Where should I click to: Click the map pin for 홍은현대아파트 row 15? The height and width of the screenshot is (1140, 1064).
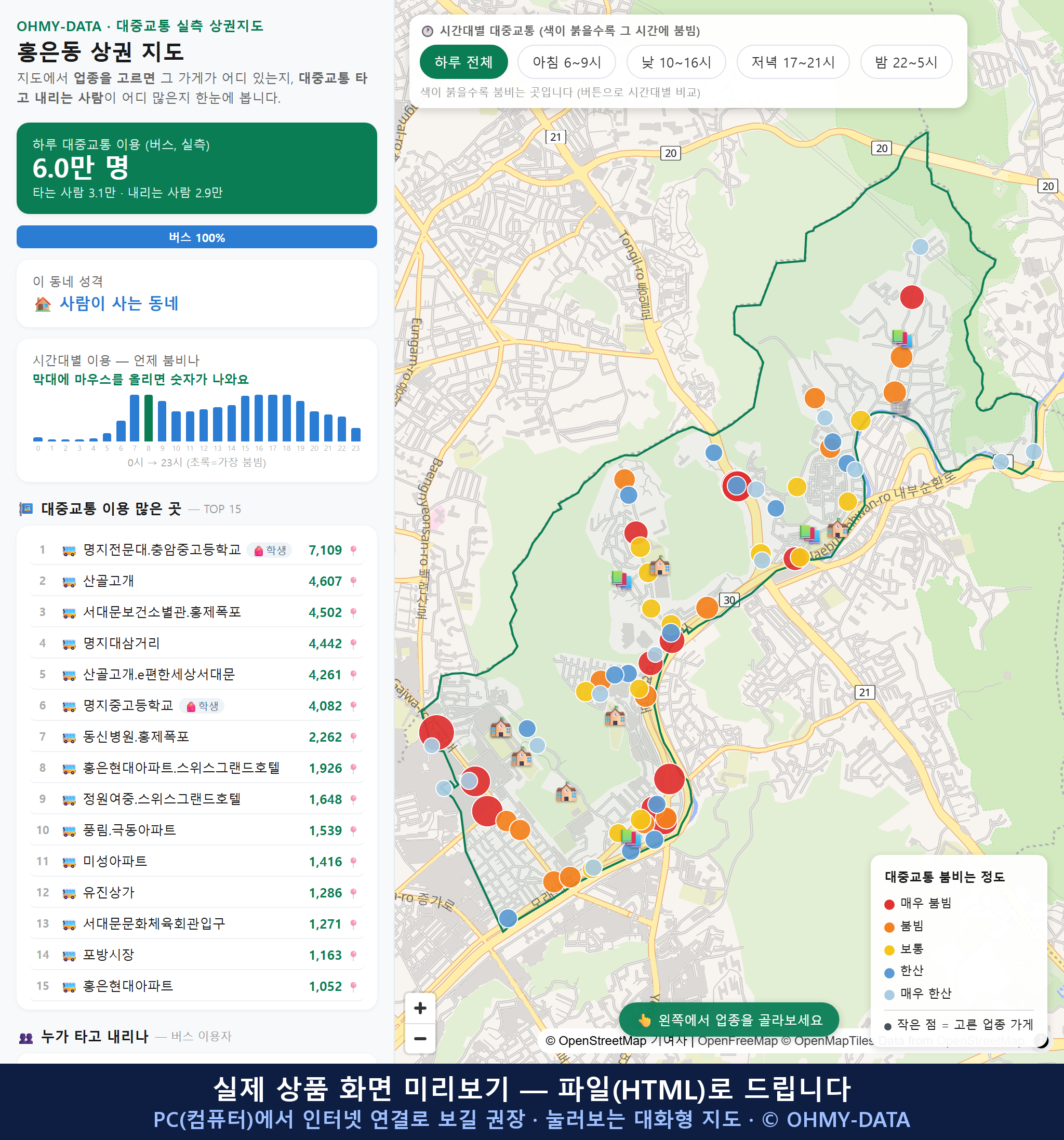(x=353, y=986)
